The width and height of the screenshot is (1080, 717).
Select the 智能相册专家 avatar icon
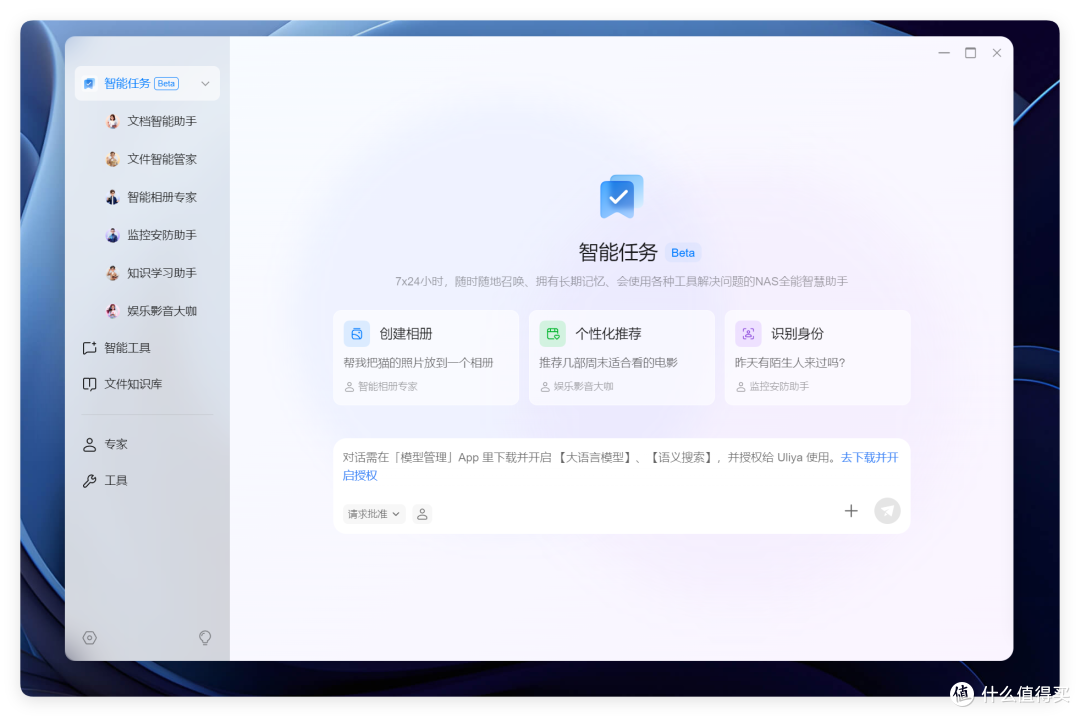[112, 198]
